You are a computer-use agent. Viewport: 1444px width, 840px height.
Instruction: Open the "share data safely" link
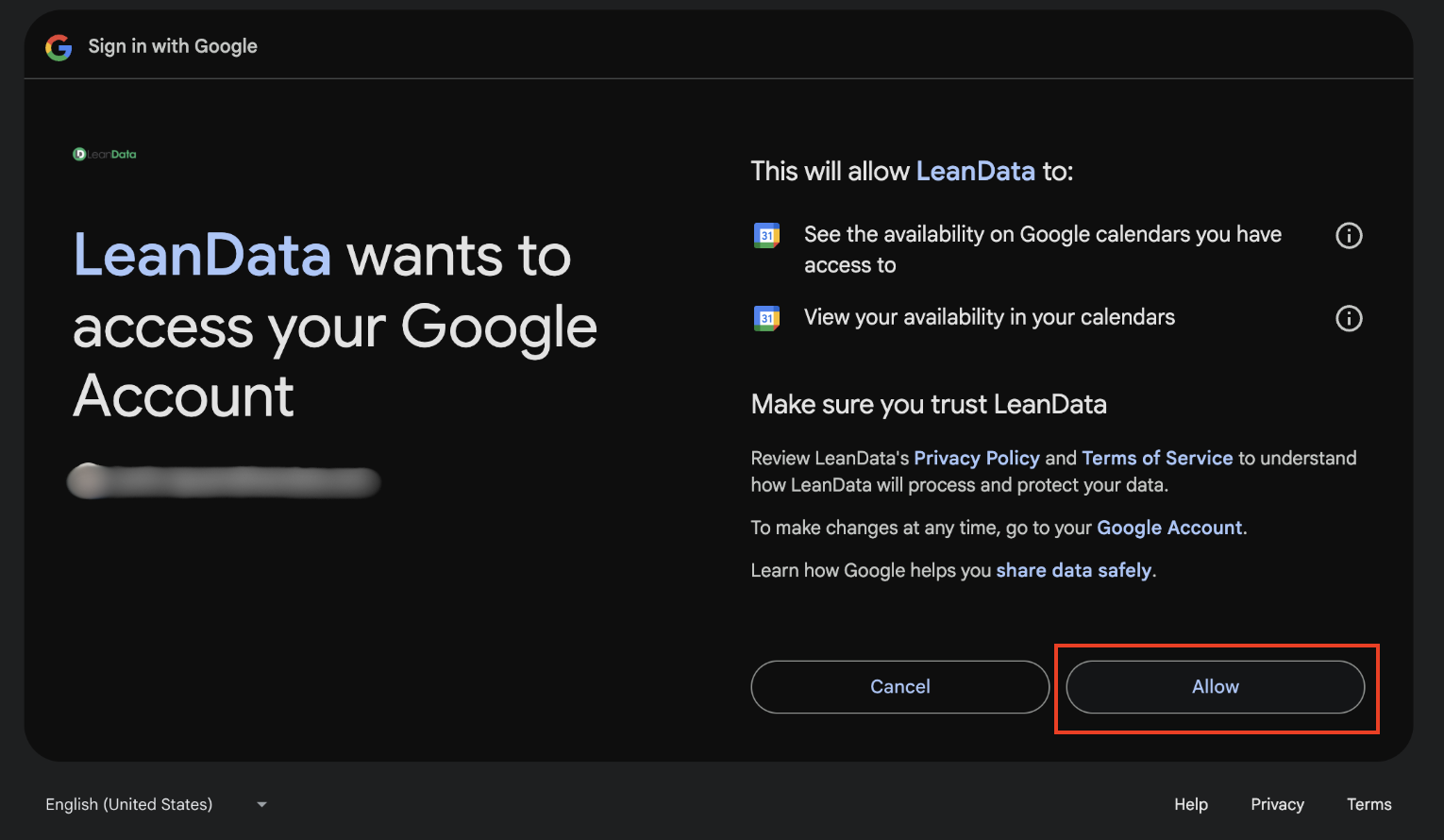click(1073, 570)
